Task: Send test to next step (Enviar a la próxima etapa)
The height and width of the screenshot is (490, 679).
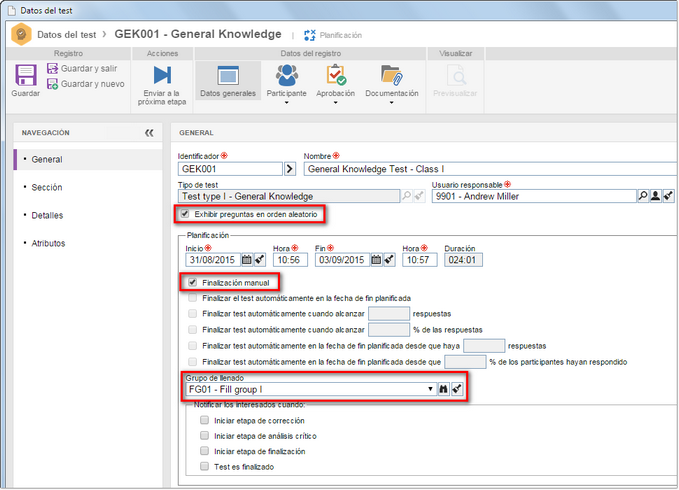Action: tap(162, 85)
